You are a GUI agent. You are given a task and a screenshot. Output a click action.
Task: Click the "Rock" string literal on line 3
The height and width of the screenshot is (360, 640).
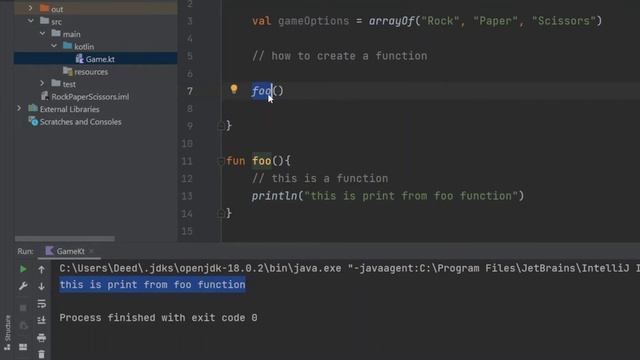point(440,21)
